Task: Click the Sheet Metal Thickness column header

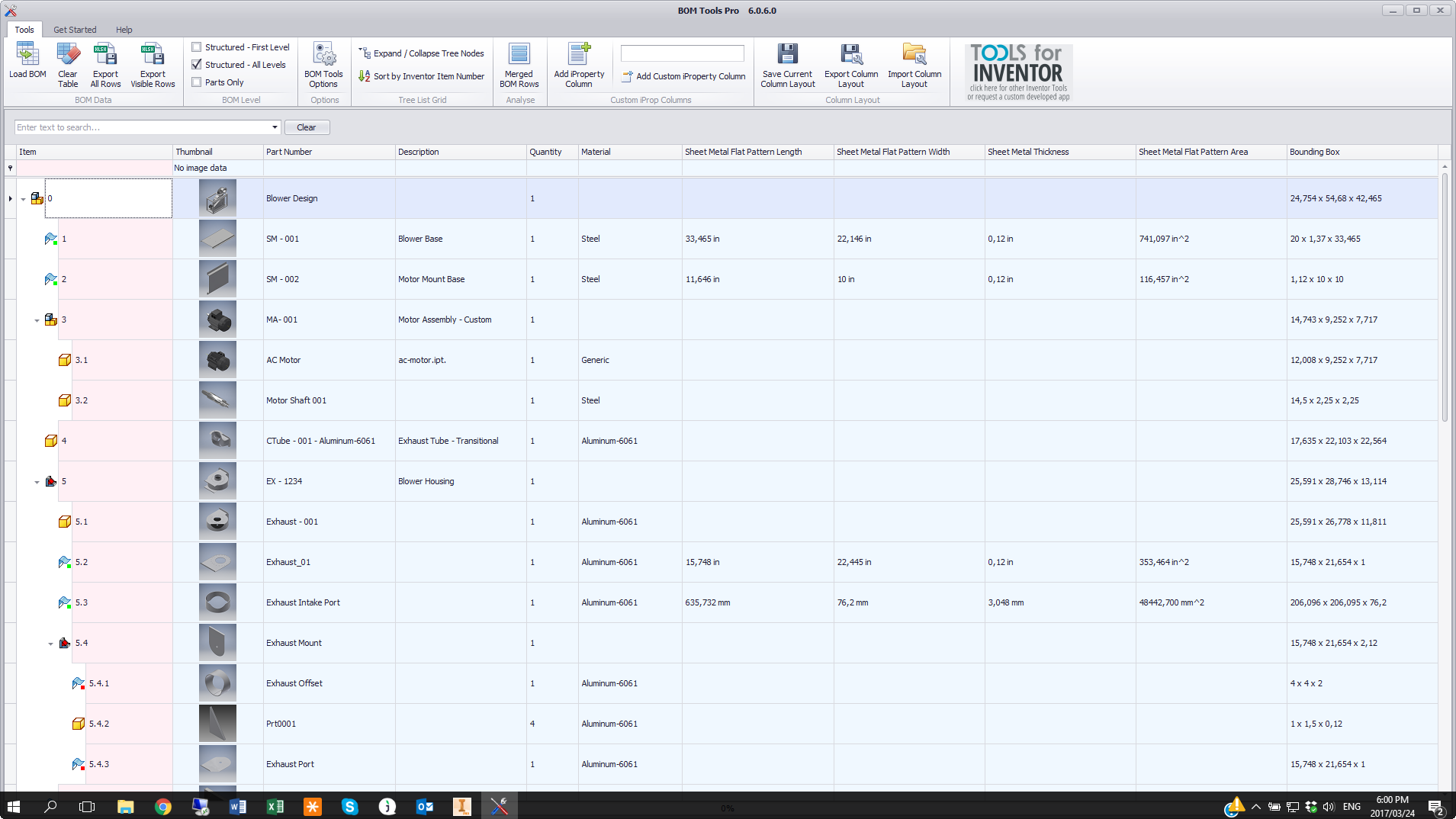Action: (1059, 152)
